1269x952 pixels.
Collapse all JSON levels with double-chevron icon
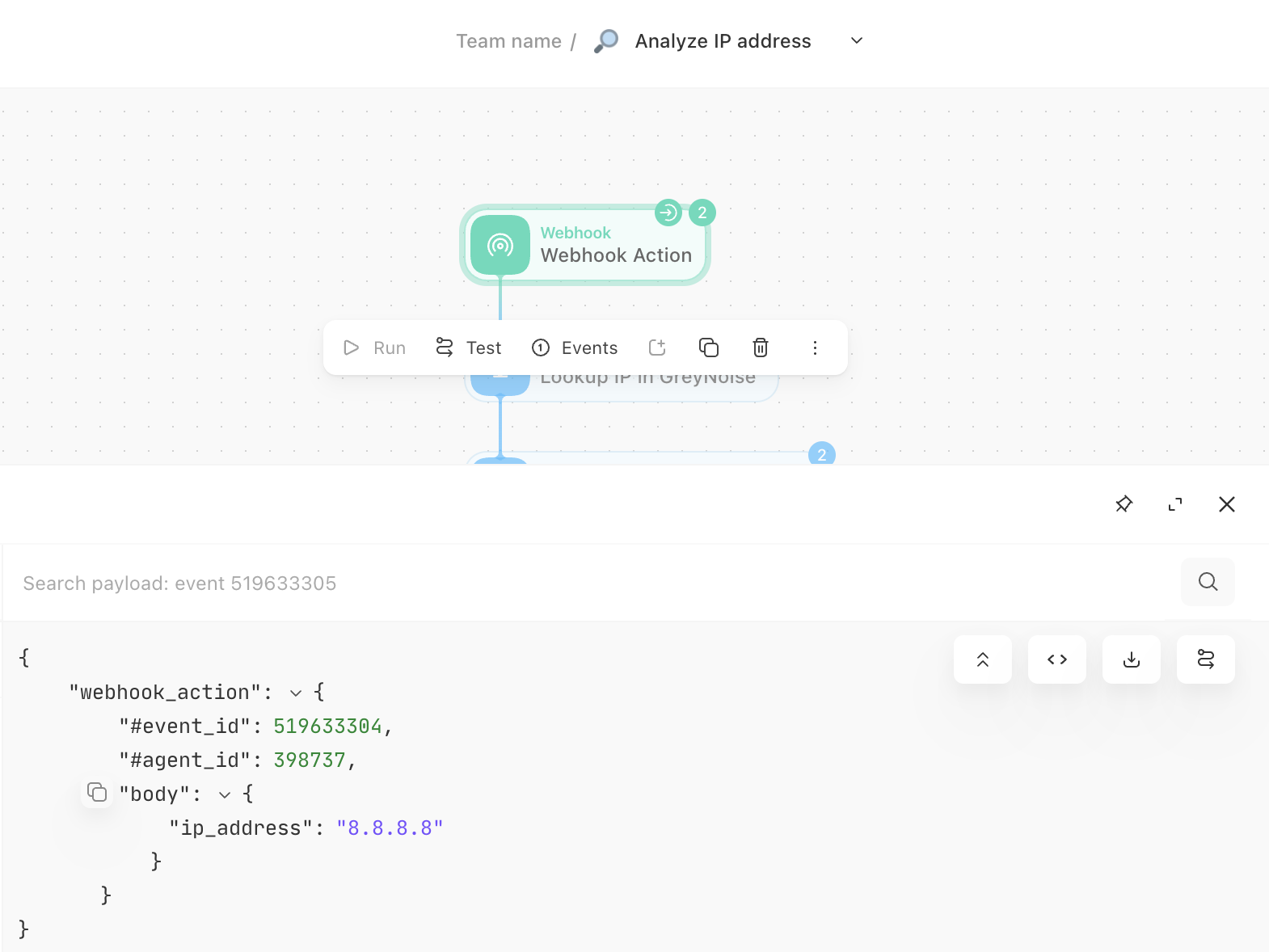point(983,659)
